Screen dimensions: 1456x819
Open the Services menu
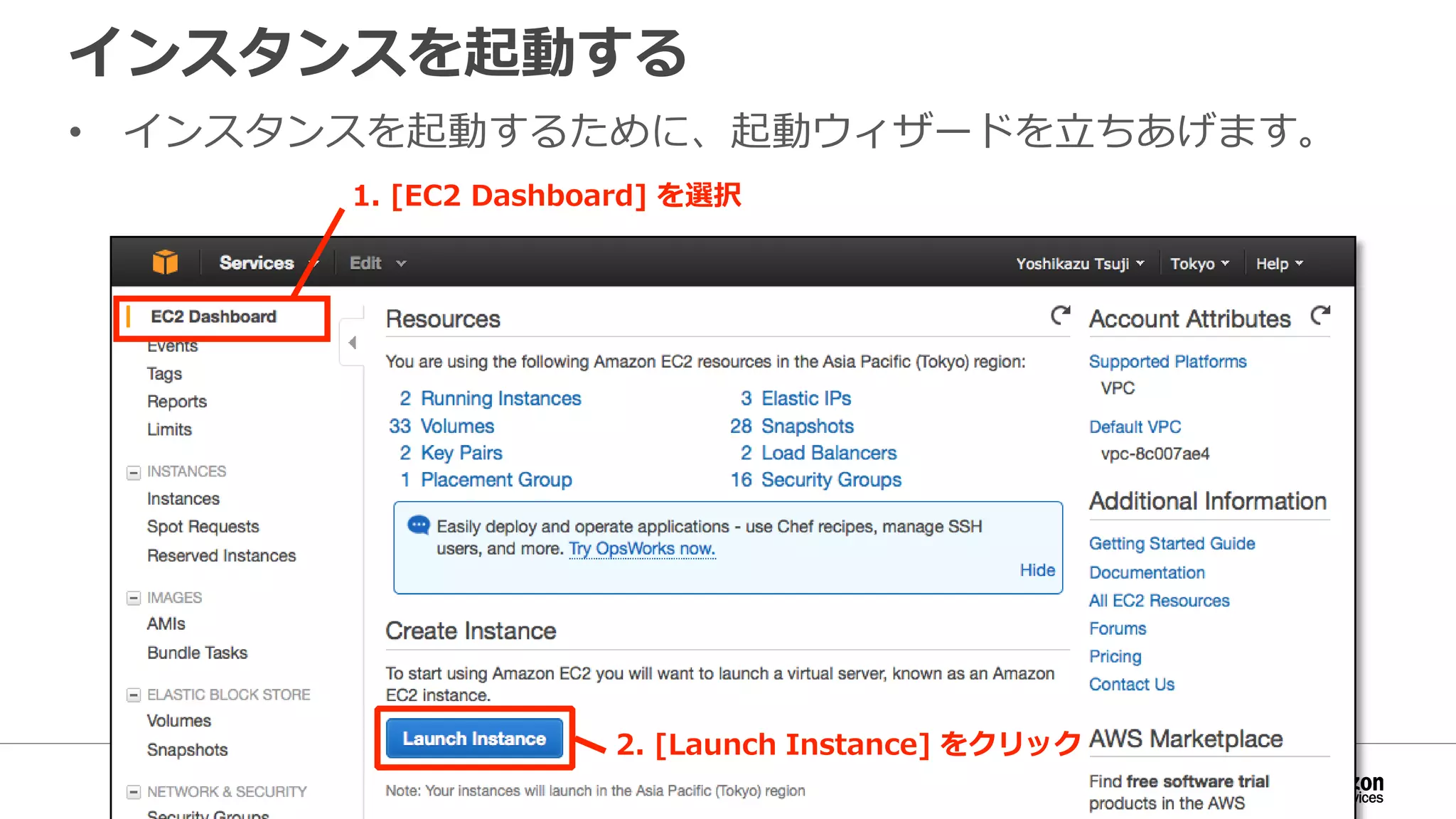click(x=268, y=263)
